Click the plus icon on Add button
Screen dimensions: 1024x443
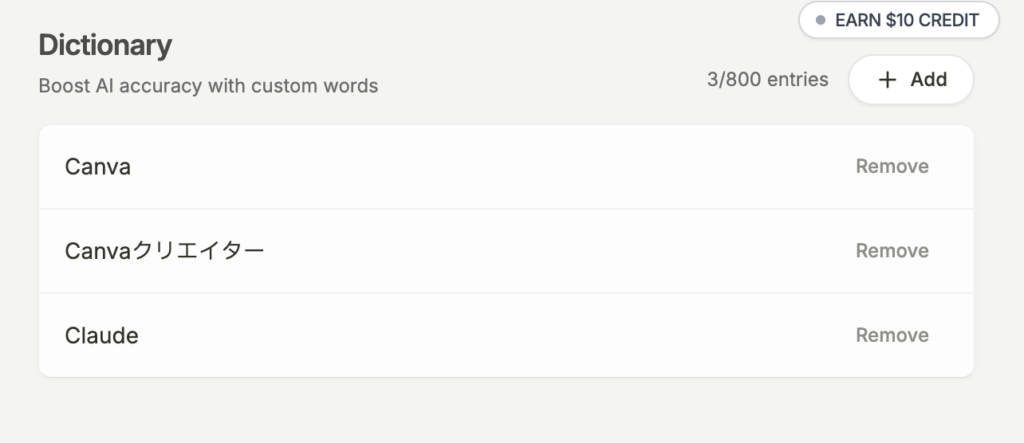887,80
